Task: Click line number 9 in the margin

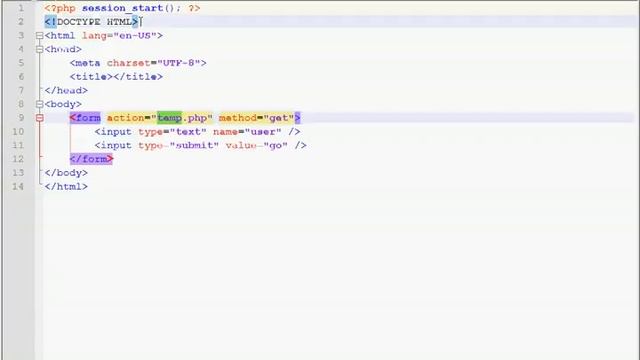Action: click(x=20, y=118)
